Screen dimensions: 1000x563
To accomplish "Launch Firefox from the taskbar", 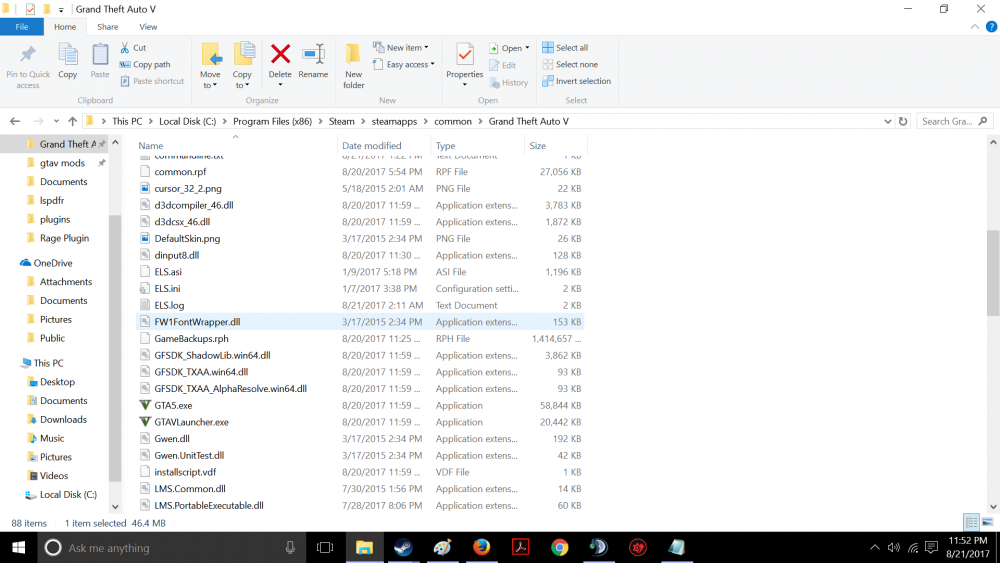I will coord(482,548).
